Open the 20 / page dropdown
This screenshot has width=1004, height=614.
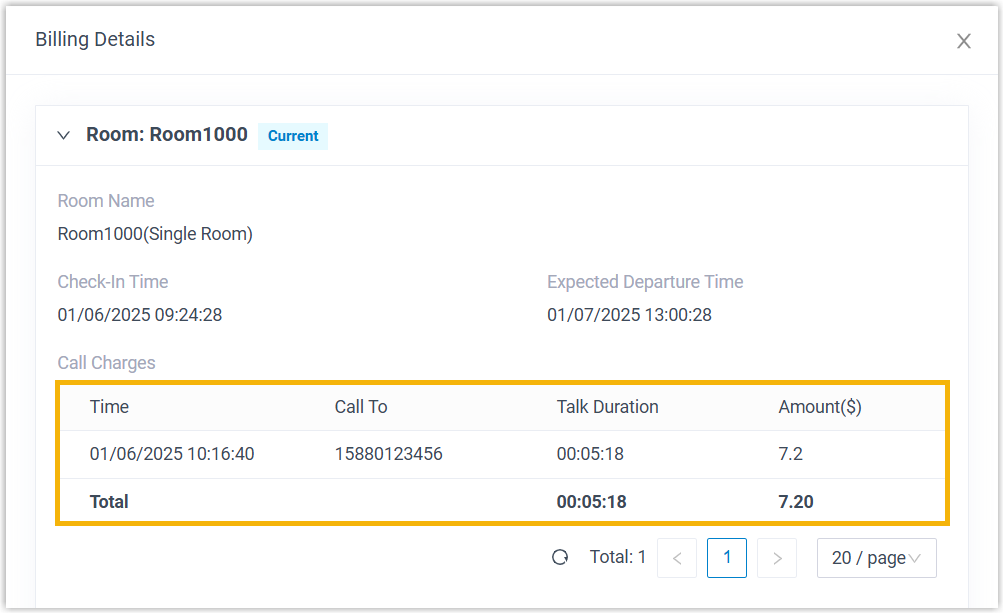[x=876, y=558]
